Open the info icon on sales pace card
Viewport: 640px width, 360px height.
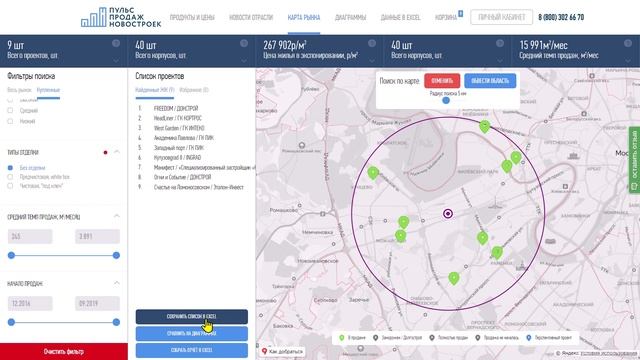(628, 43)
